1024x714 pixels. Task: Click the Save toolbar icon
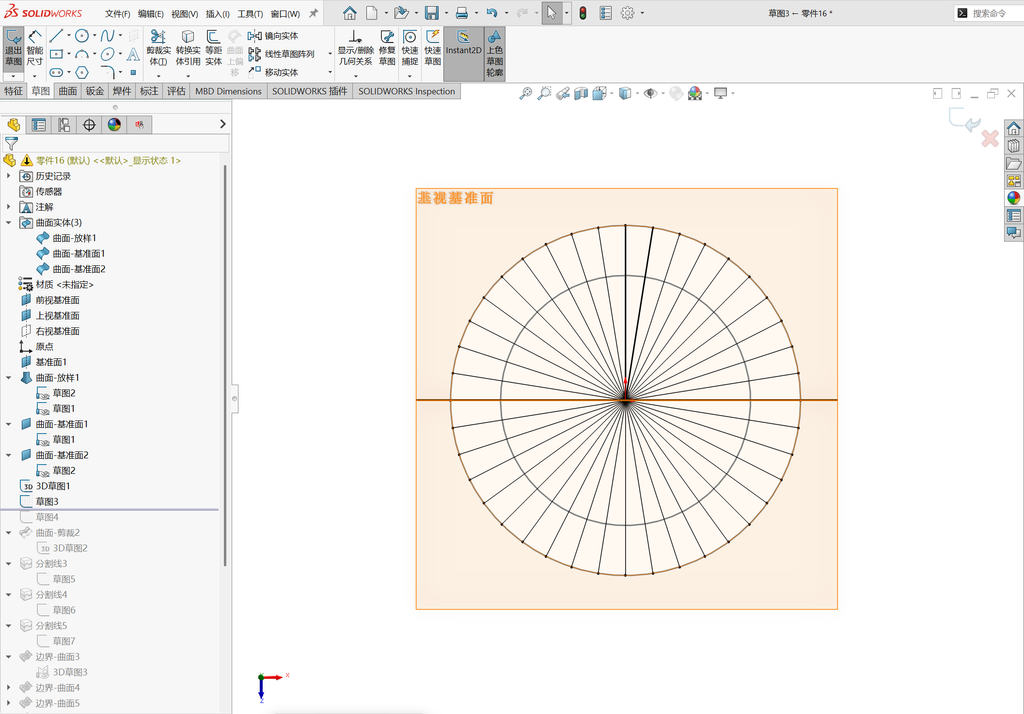click(431, 13)
